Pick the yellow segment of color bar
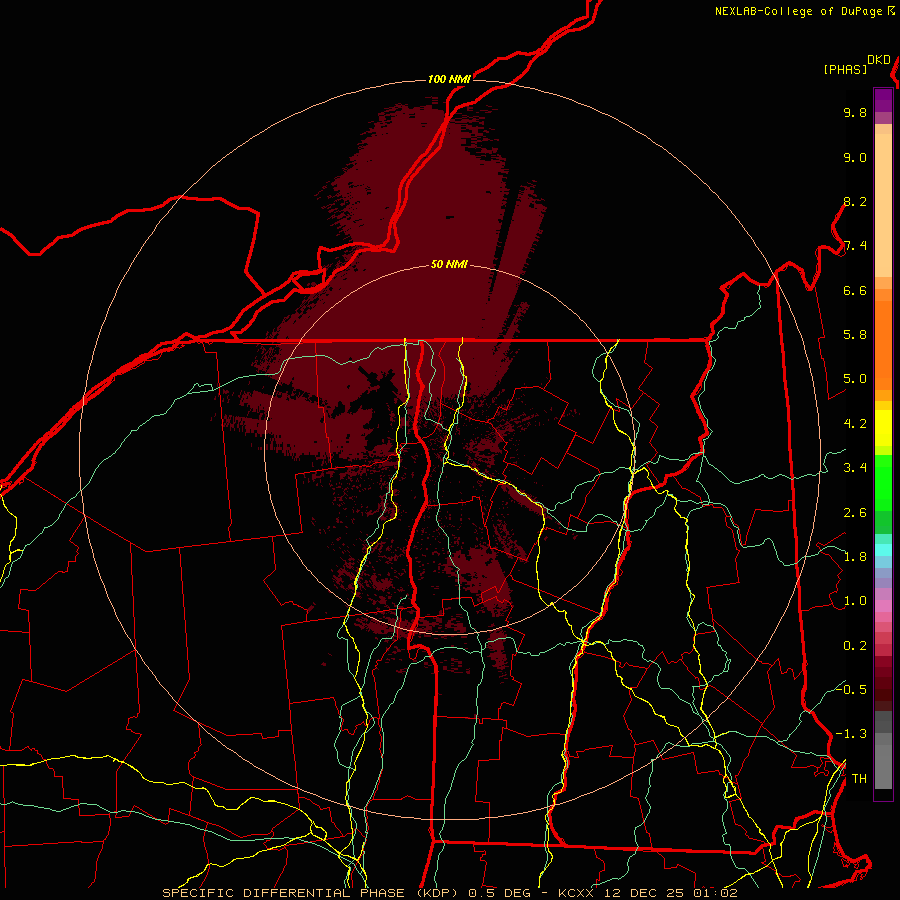900x900 pixels. click(883, 428)
